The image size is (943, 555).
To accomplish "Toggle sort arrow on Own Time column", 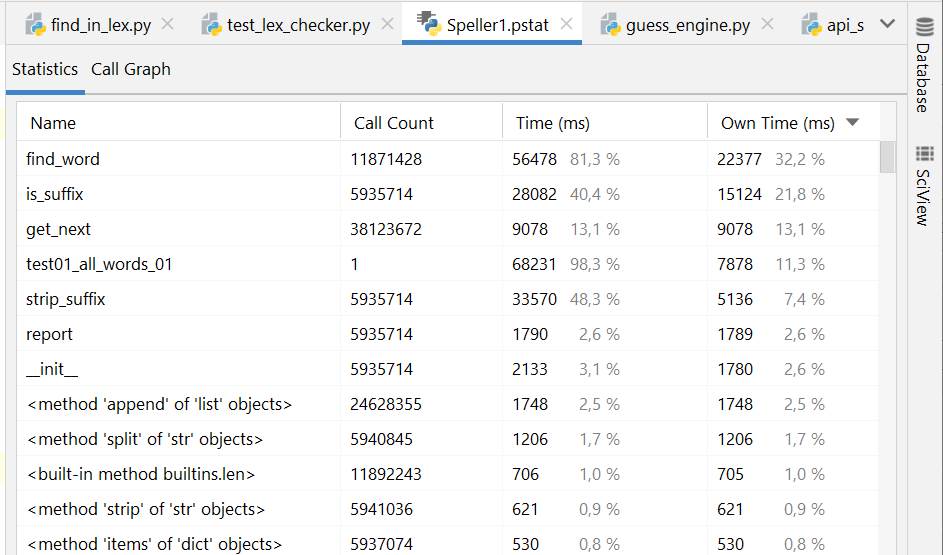I will [852, 123].
